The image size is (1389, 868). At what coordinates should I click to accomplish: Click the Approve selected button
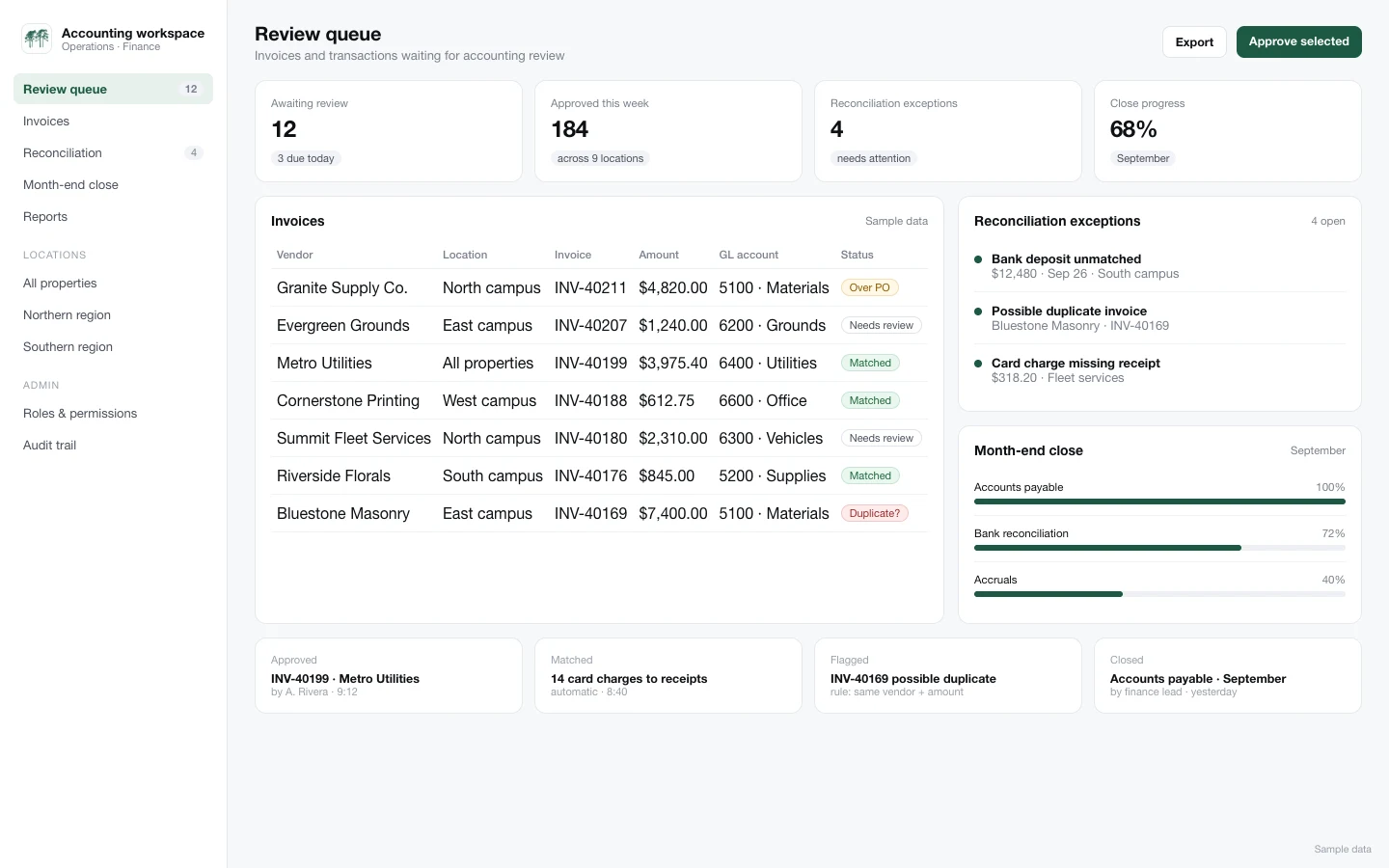(1298, 41)
